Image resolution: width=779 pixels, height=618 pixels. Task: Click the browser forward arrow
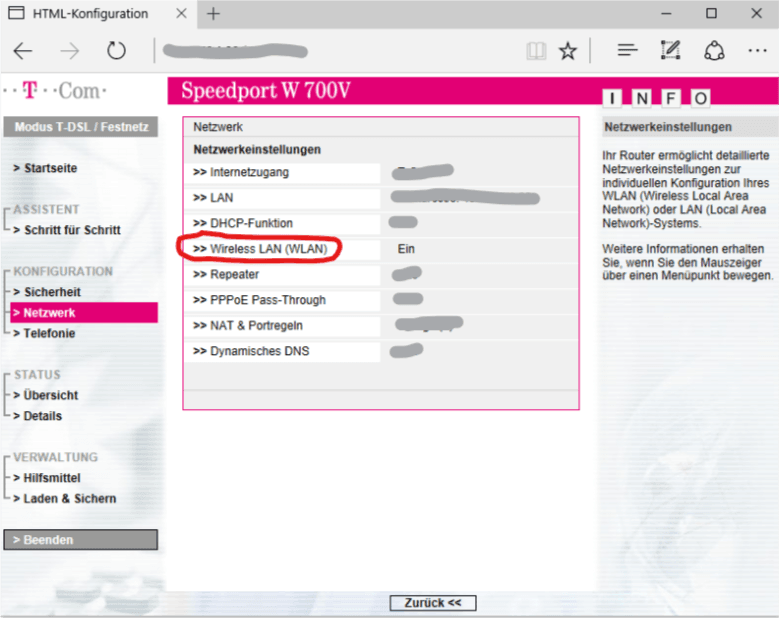[x=70, y=51]
